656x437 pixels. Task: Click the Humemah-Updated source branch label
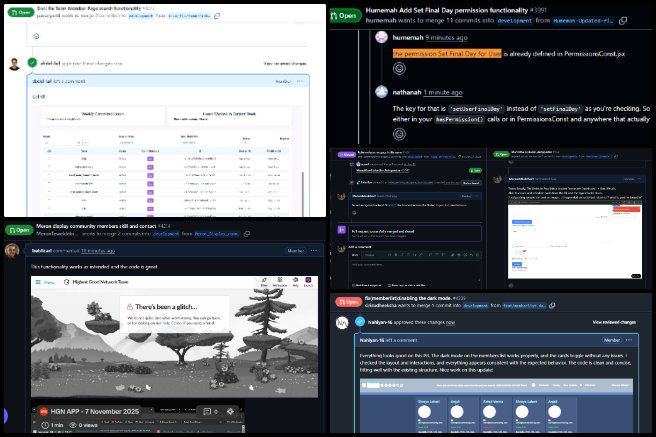pyautogui.click(x=583, y=20)
